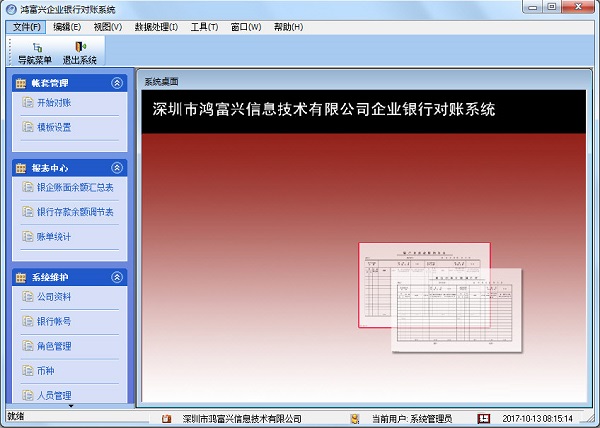Collapse the 系统维护 panel chevron
The height and width of the screenshot is (428, 600).
[117, 277]
